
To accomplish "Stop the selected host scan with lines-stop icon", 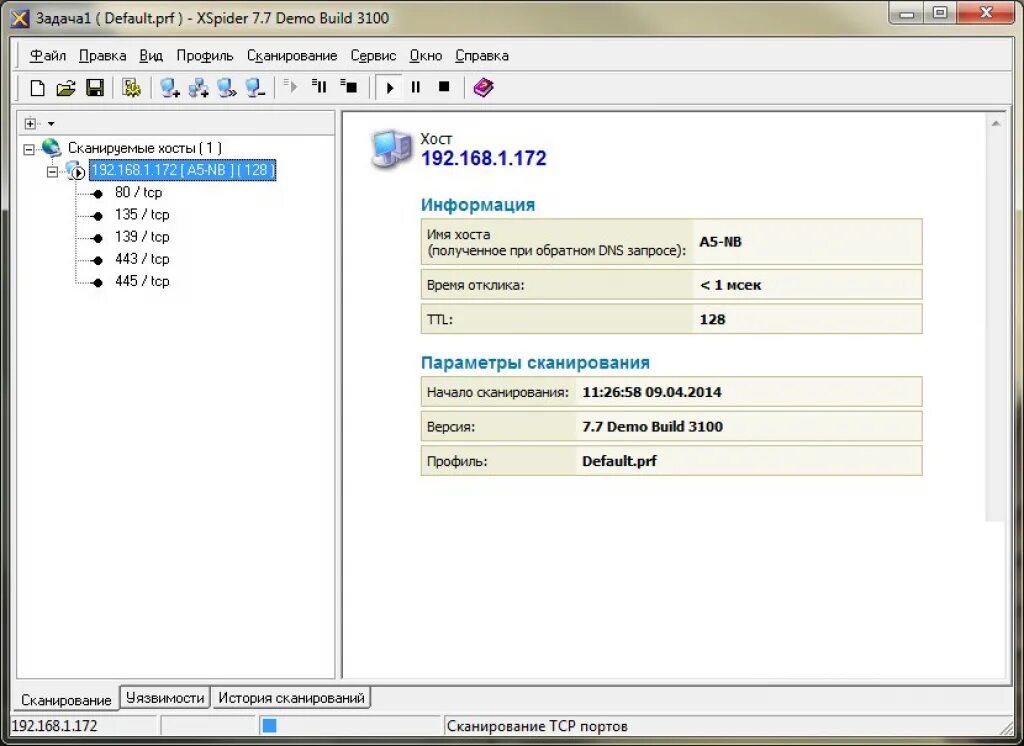I will pos(349,86).
